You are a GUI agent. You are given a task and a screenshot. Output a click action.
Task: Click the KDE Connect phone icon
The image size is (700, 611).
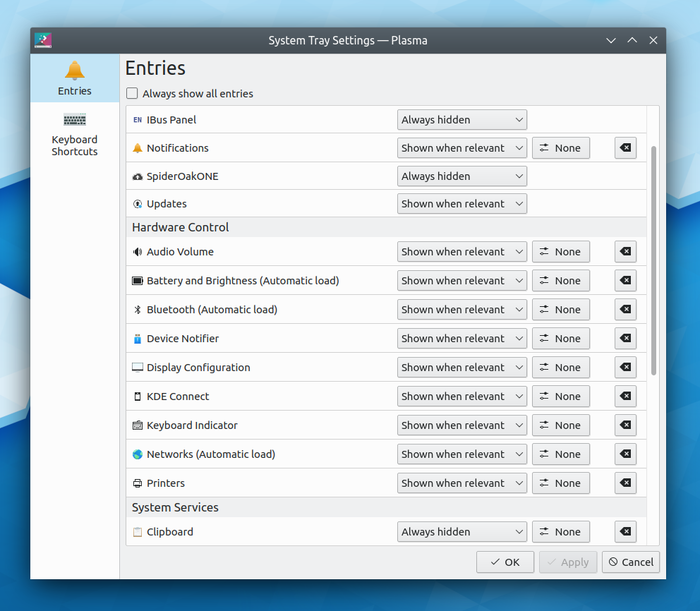pos(138,397)
